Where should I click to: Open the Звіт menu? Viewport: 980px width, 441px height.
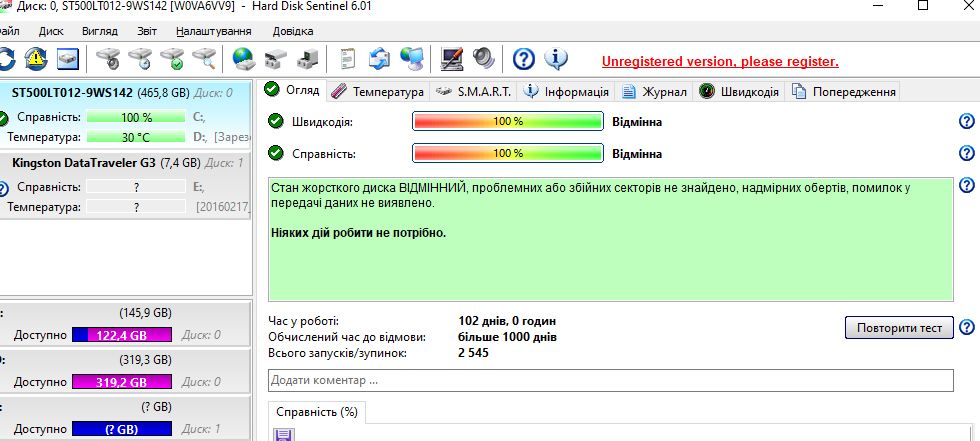[147, 31]
